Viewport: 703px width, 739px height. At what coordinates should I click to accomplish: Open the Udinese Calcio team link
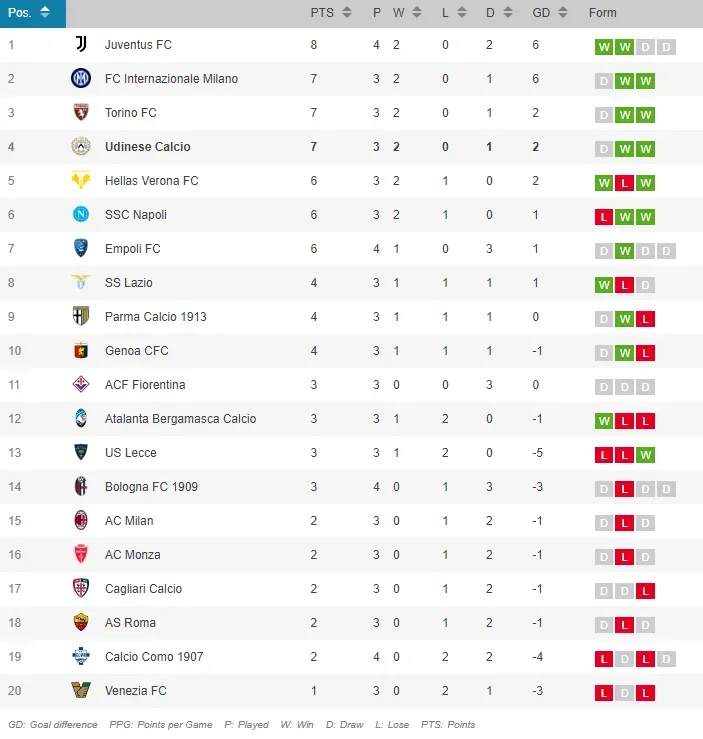(147, 147)
